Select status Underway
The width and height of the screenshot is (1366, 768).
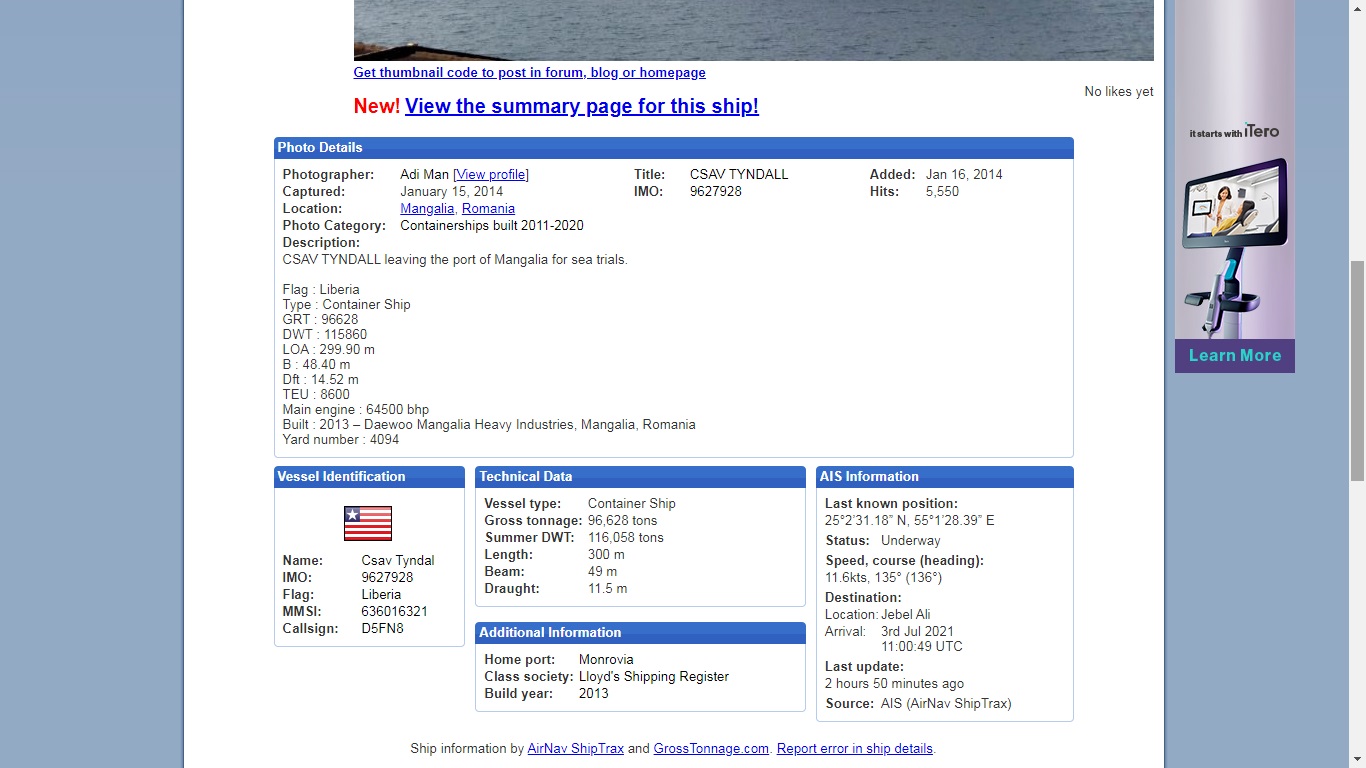(911, 541)
